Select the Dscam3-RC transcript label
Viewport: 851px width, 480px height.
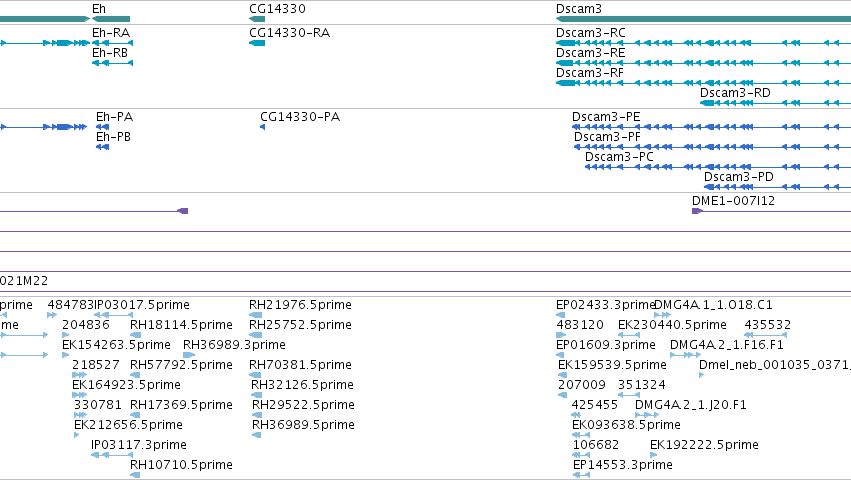590,33
